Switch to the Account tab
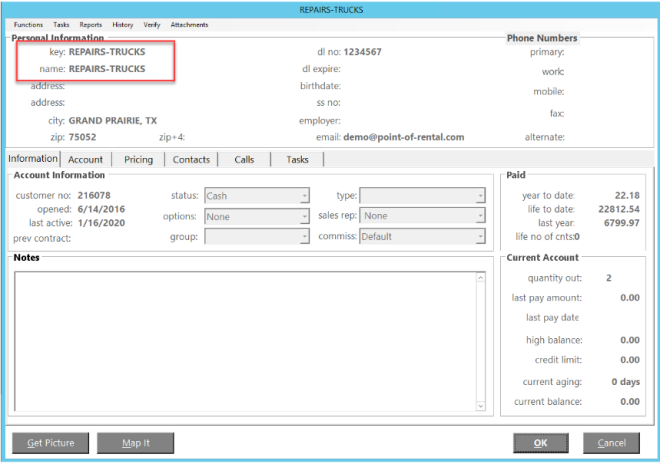The image size is (660, 464). [x=85, y=160]
